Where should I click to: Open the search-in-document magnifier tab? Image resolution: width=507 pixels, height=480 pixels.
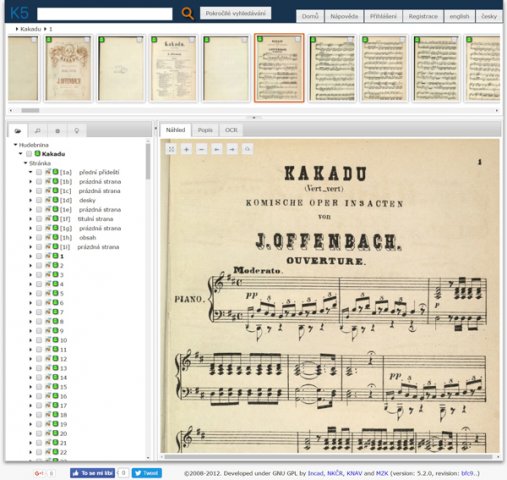38,131
